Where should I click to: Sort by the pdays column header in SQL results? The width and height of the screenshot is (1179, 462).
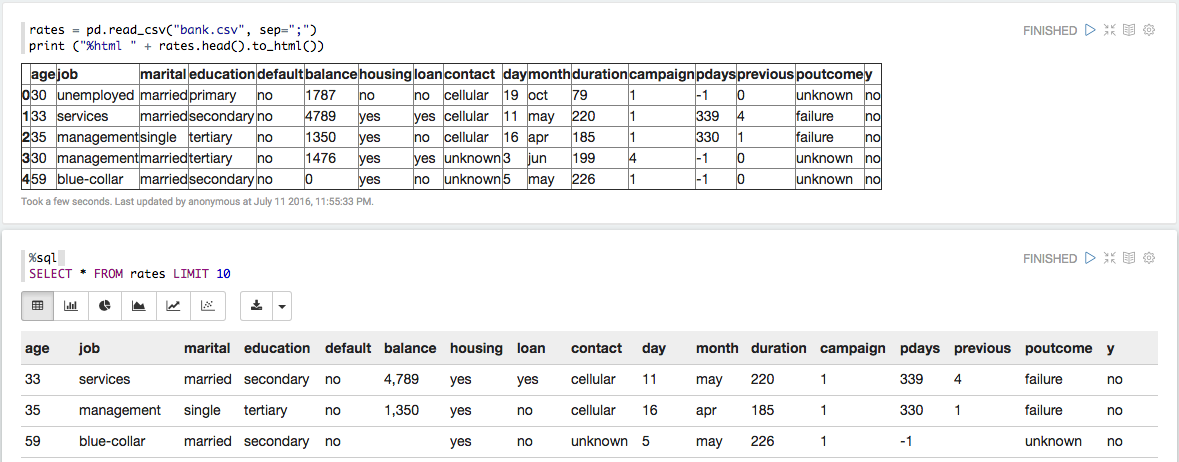[x=920, y=348]
